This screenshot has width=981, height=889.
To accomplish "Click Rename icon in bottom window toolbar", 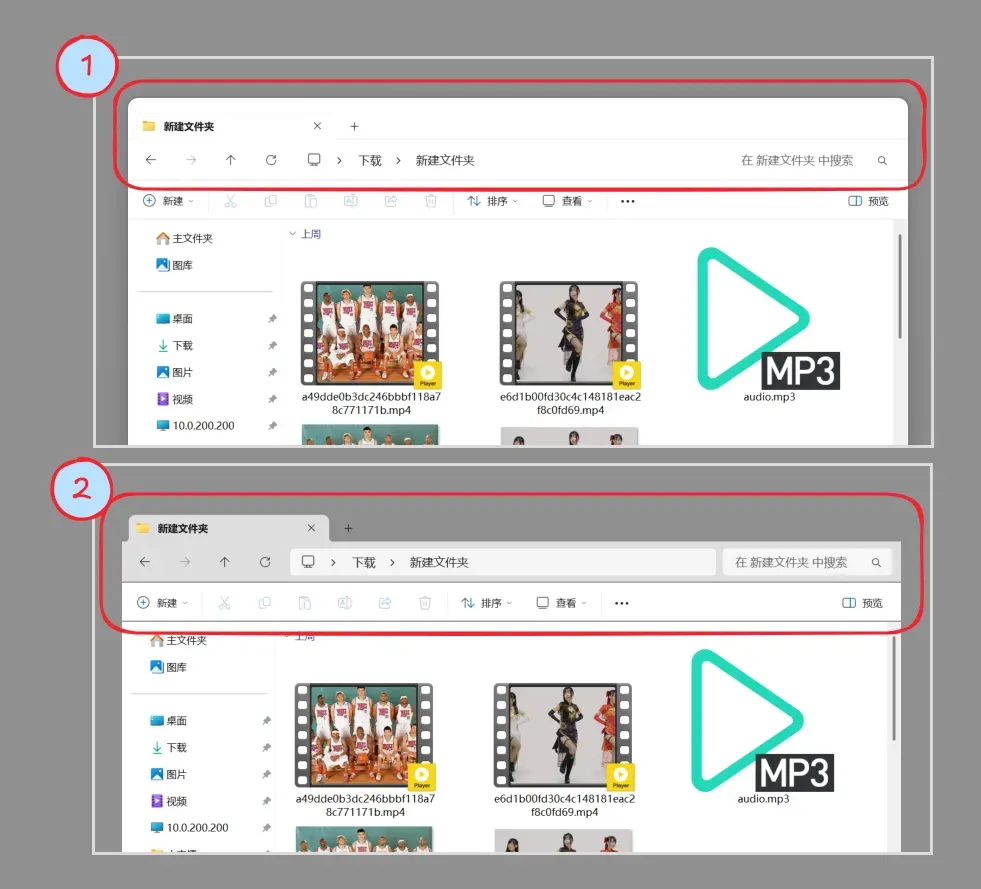I will point(345,603).
